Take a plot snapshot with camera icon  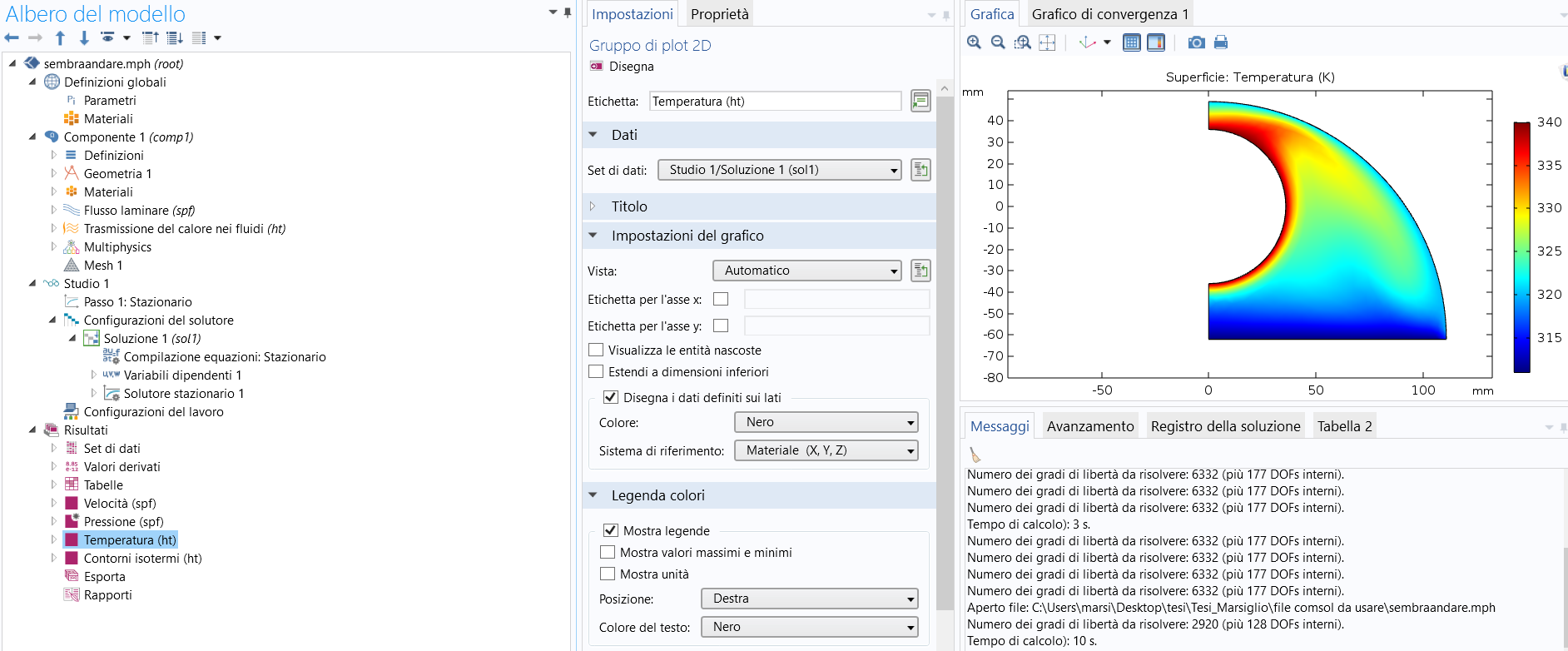pyautogui.click(x=1196, y=42)
